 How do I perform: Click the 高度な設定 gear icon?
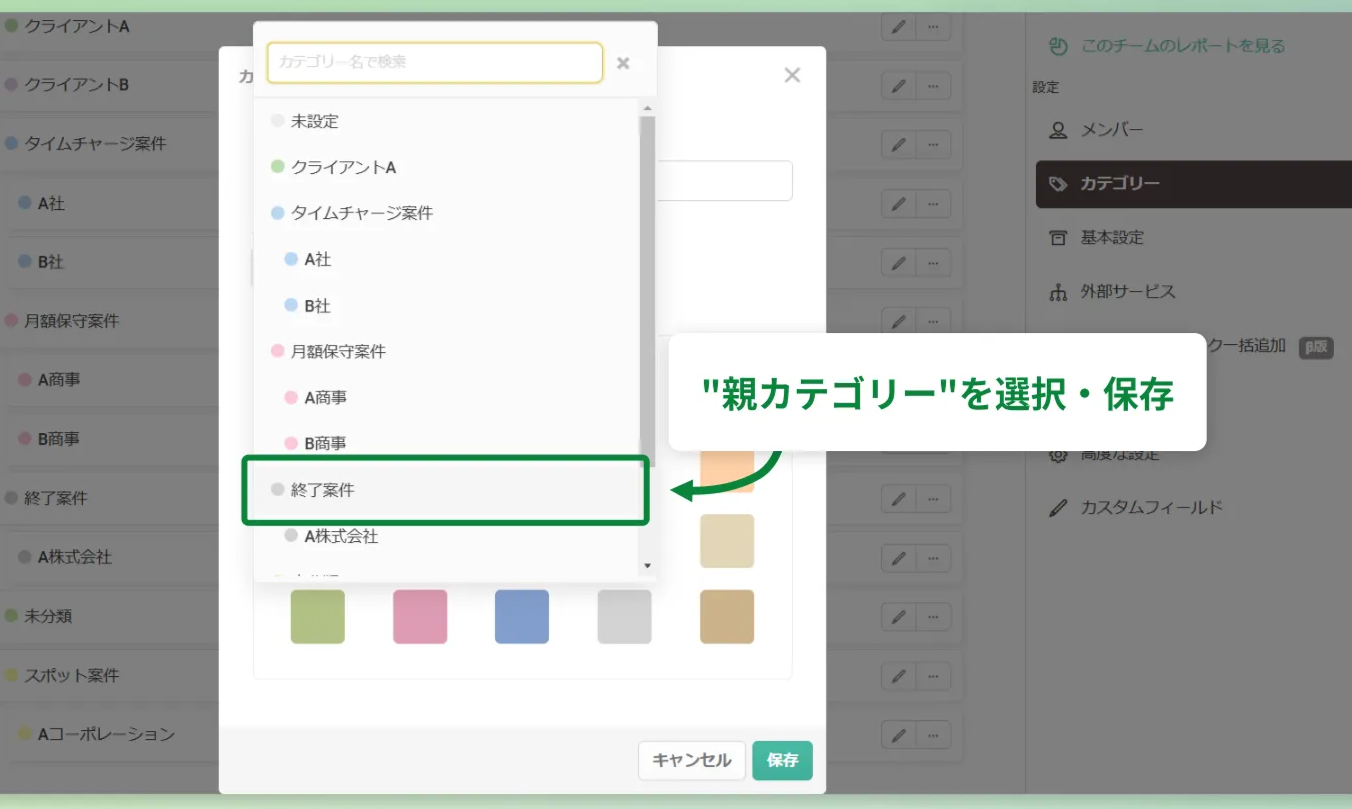tap(1058, 453)
